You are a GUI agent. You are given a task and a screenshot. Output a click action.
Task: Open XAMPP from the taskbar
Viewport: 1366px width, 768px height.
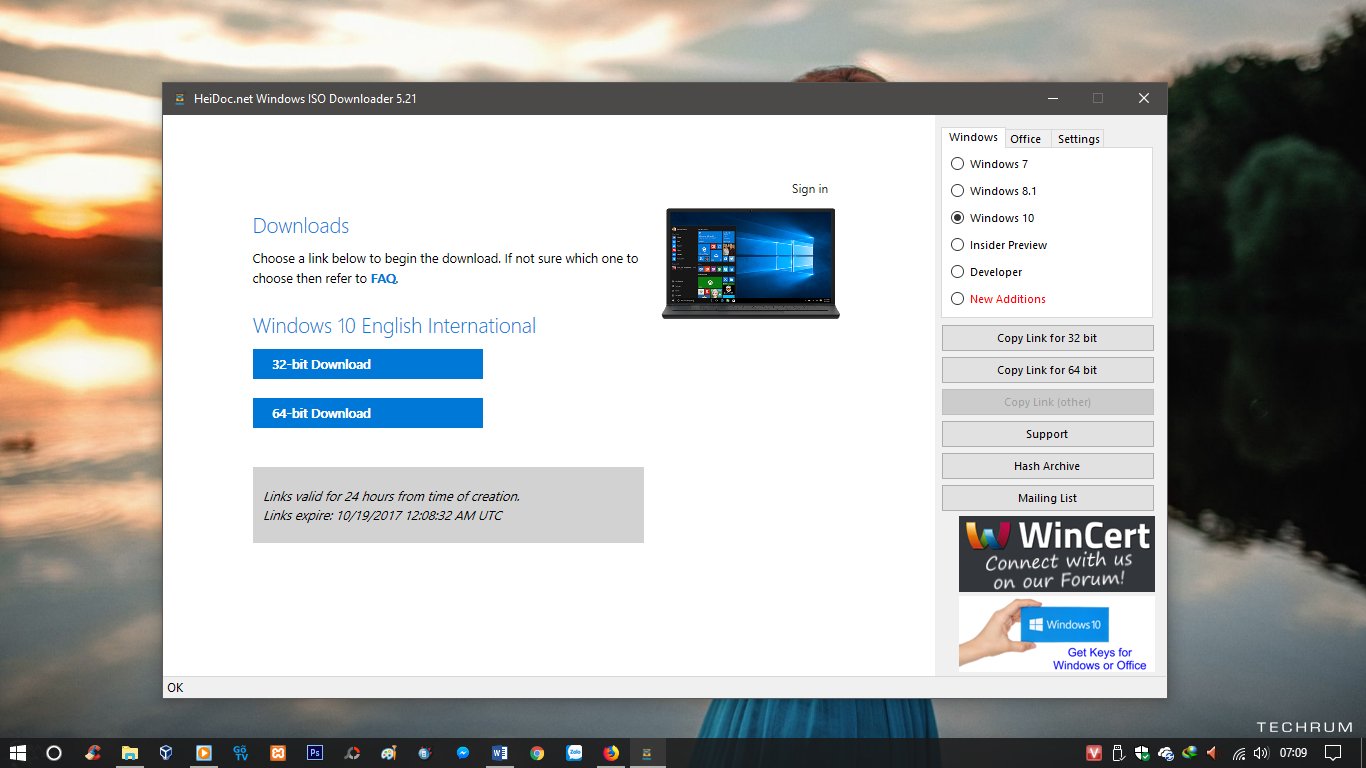278,753
